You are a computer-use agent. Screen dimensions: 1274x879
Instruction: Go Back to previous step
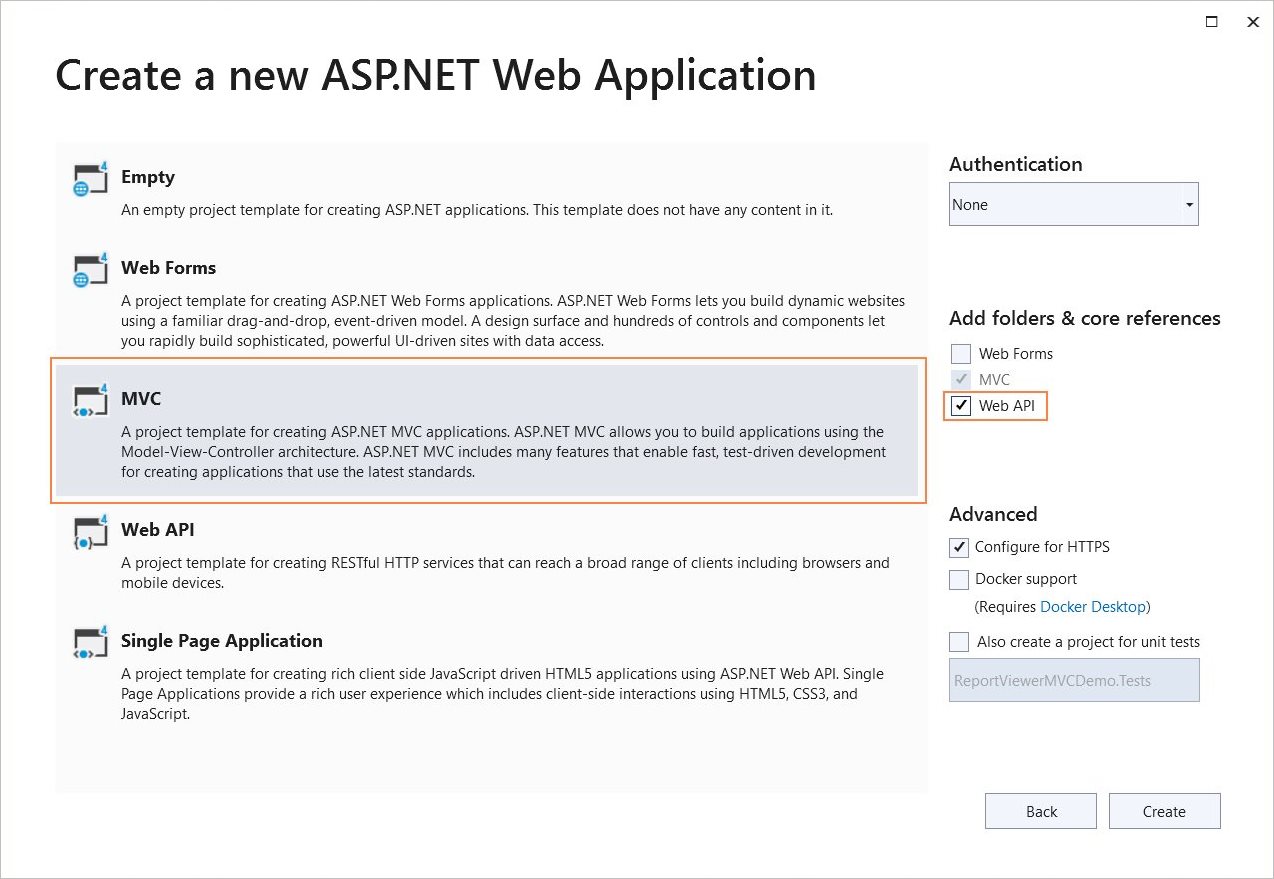(x=1040, y=812)
